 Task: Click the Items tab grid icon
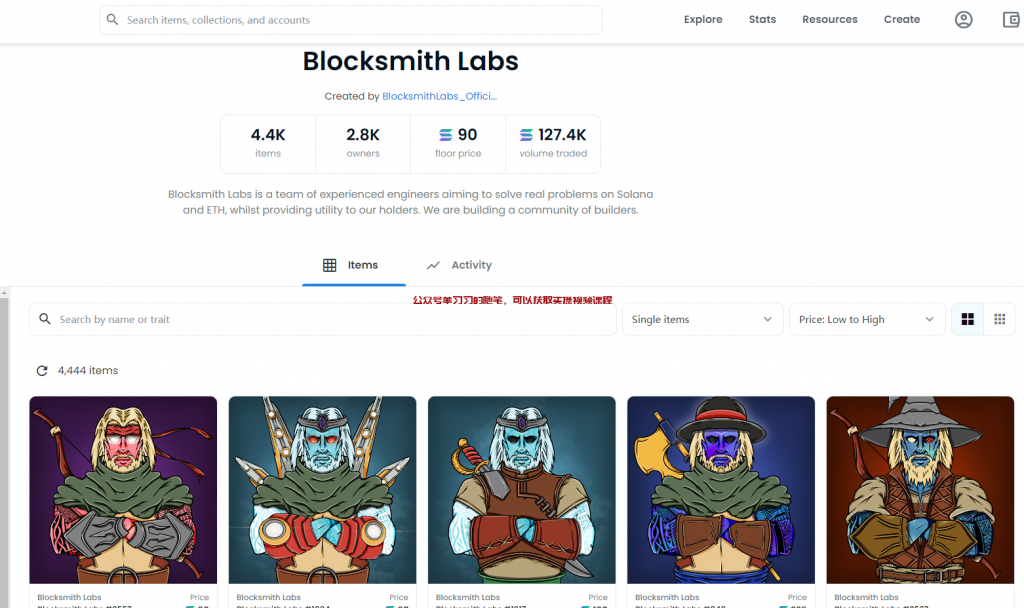point(330,265)
